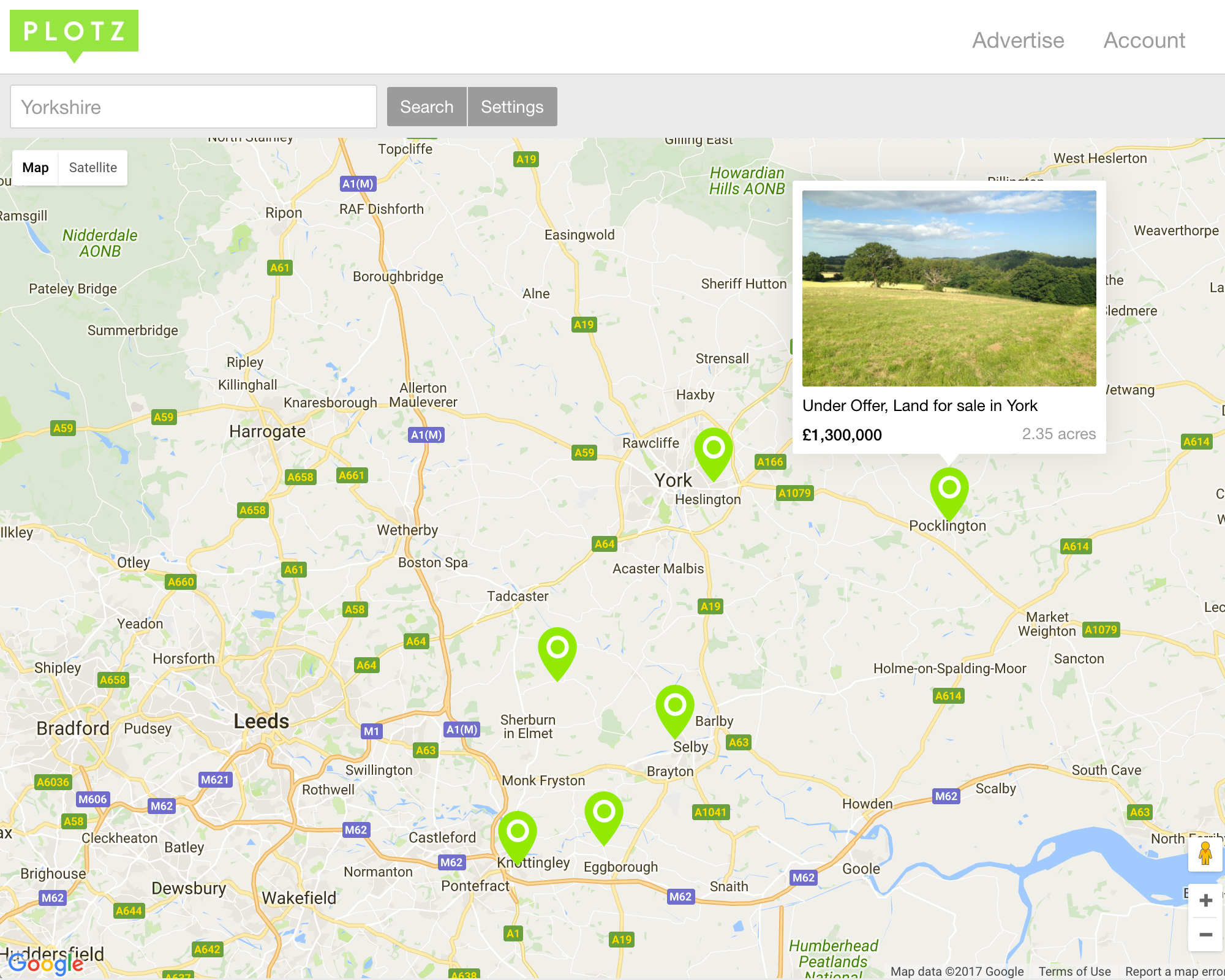Click the PLOTZ logo
The height and width of the screenshot is (980, 1225).
74,31
